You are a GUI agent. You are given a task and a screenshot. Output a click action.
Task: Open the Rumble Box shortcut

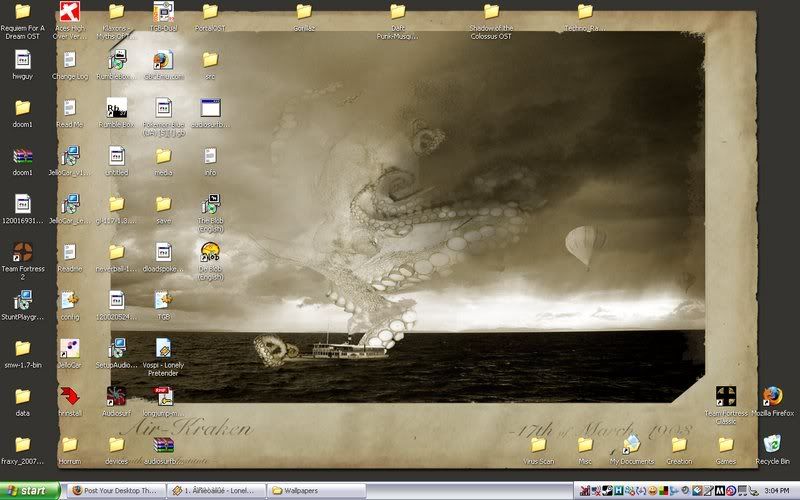tap(116, 107)
